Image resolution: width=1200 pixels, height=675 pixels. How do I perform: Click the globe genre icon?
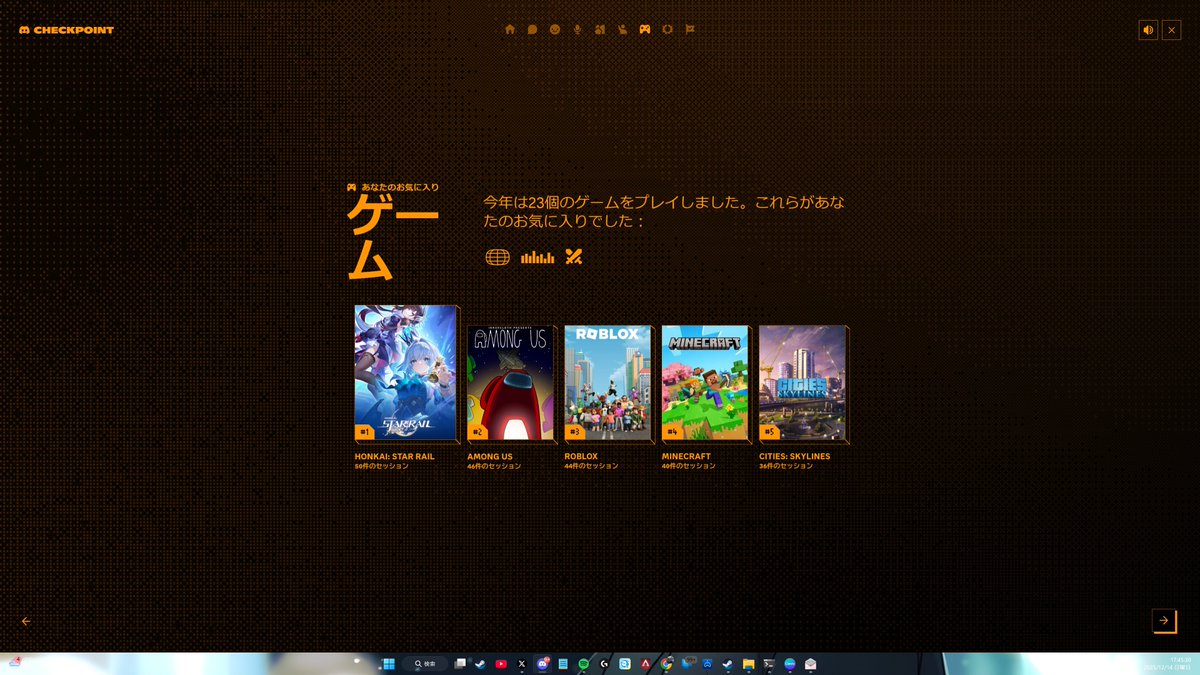[x=497, y=257]
